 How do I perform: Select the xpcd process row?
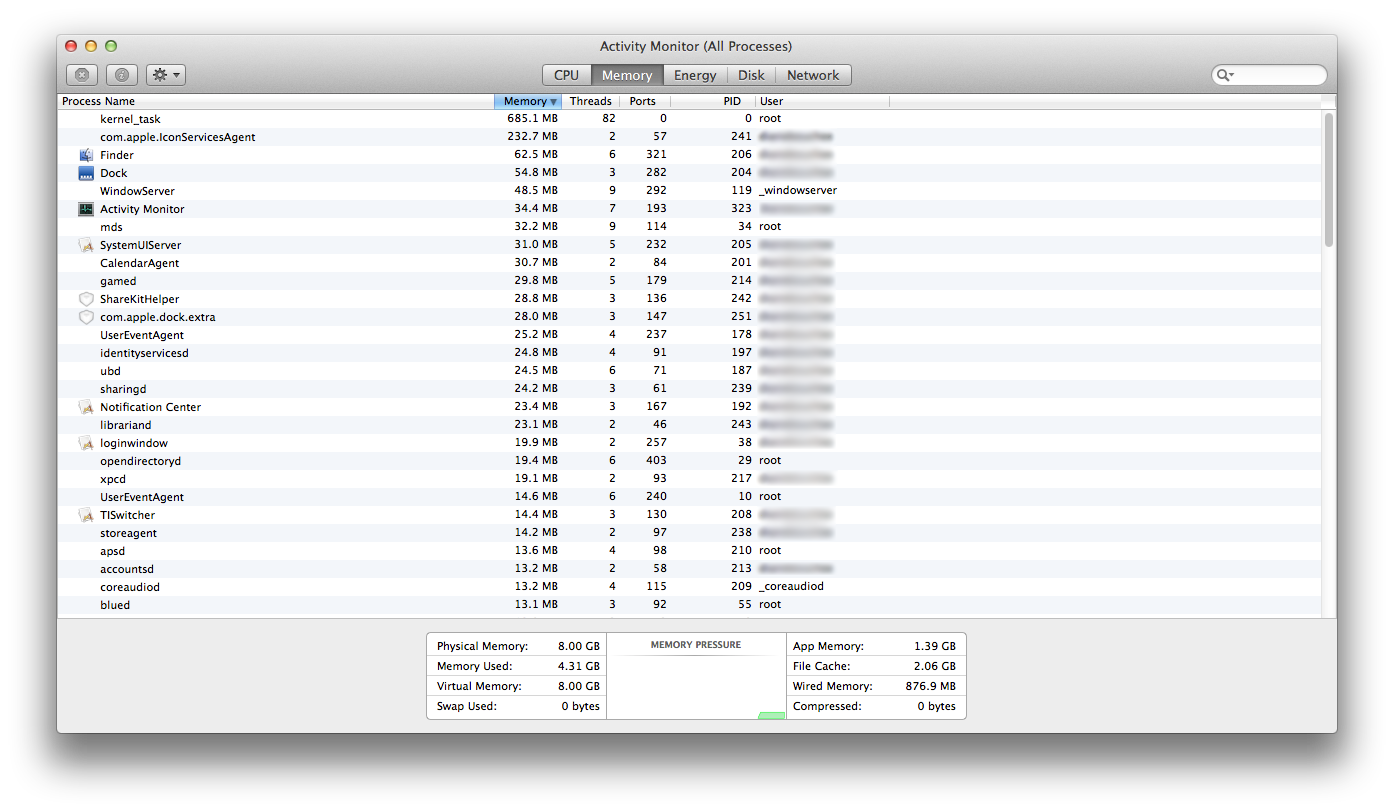(x=690, y=479)
